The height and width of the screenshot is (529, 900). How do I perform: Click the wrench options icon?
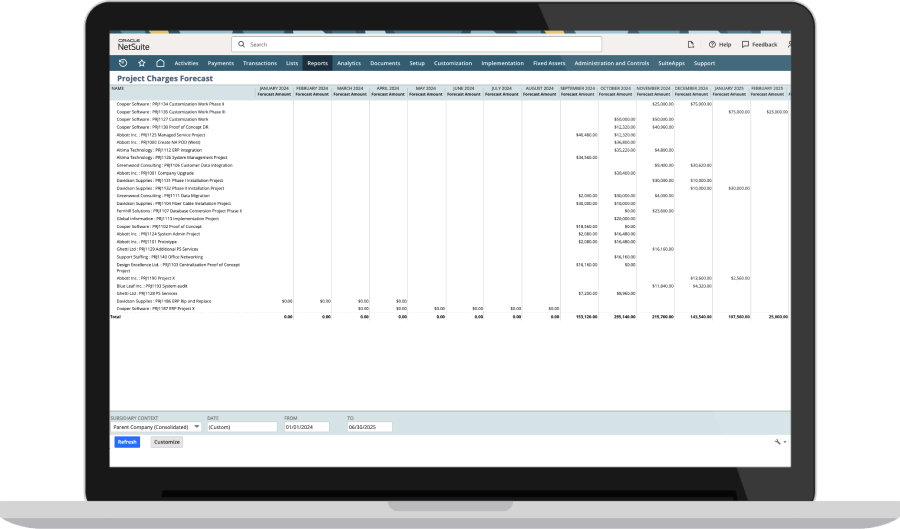point(778,441)
